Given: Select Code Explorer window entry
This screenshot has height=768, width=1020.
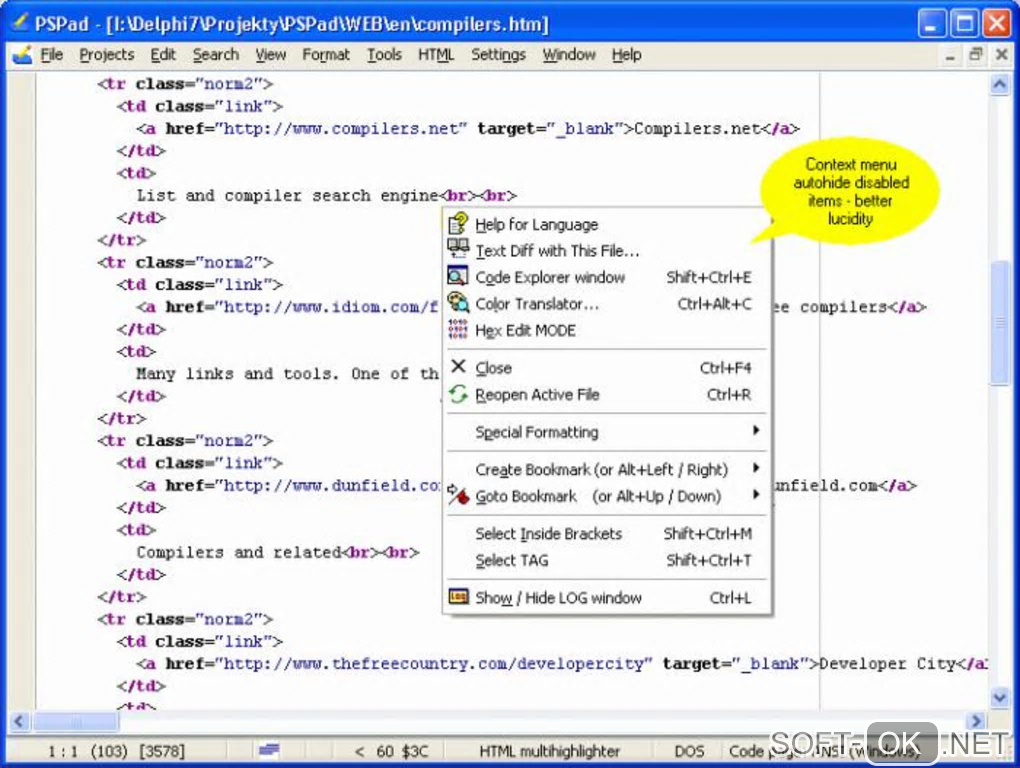Looking at the screenshot, I should pos(606,277).
